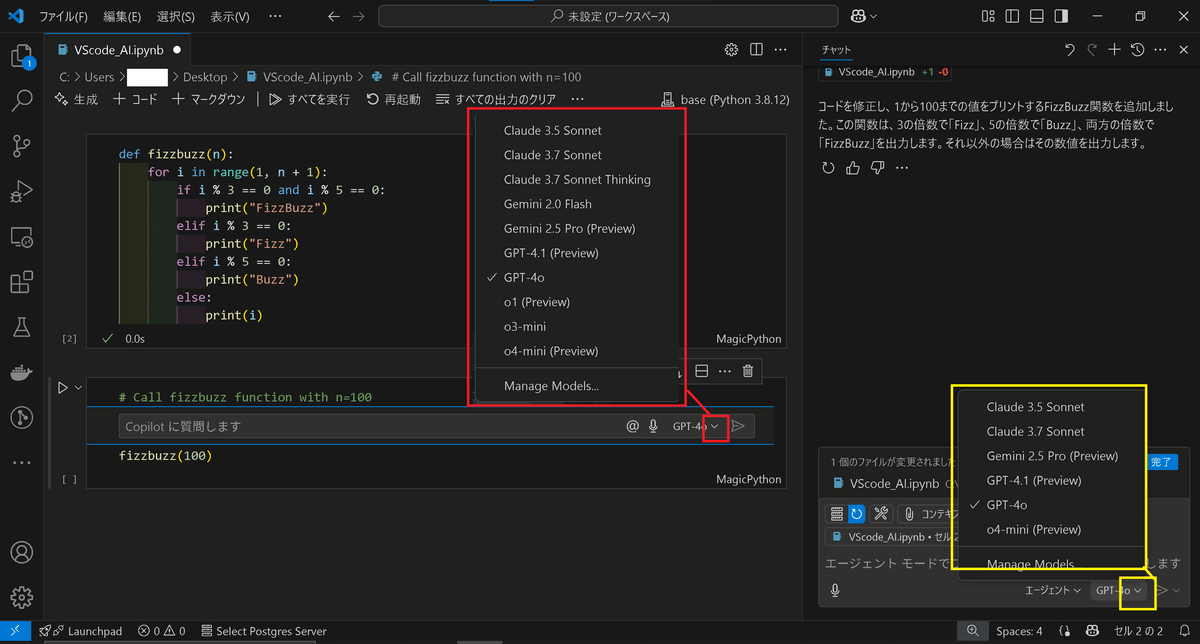This screenshot has height=644, width=1200.
Task: Click the microphone icon in the chat input
Action: (654, 425)
